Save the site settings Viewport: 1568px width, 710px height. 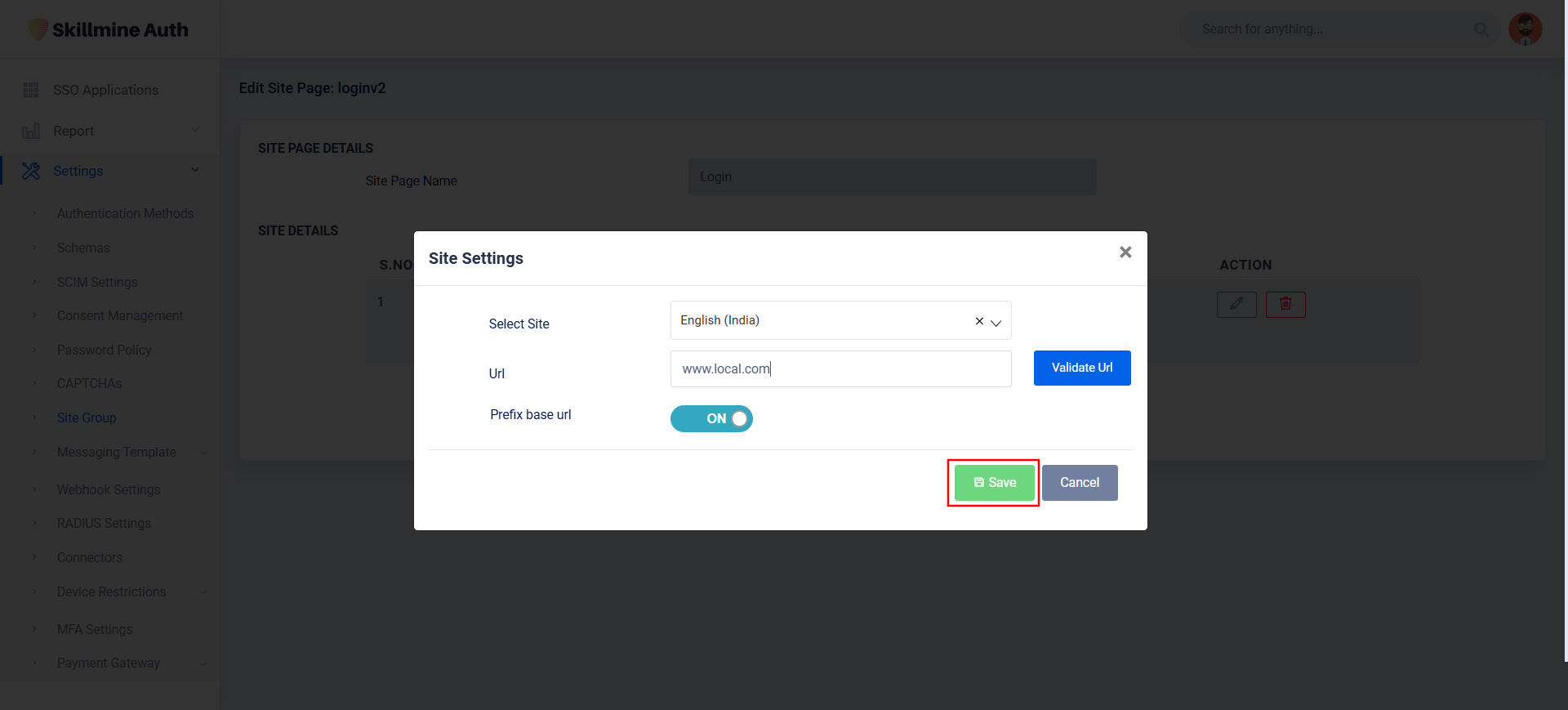[994, 483]
